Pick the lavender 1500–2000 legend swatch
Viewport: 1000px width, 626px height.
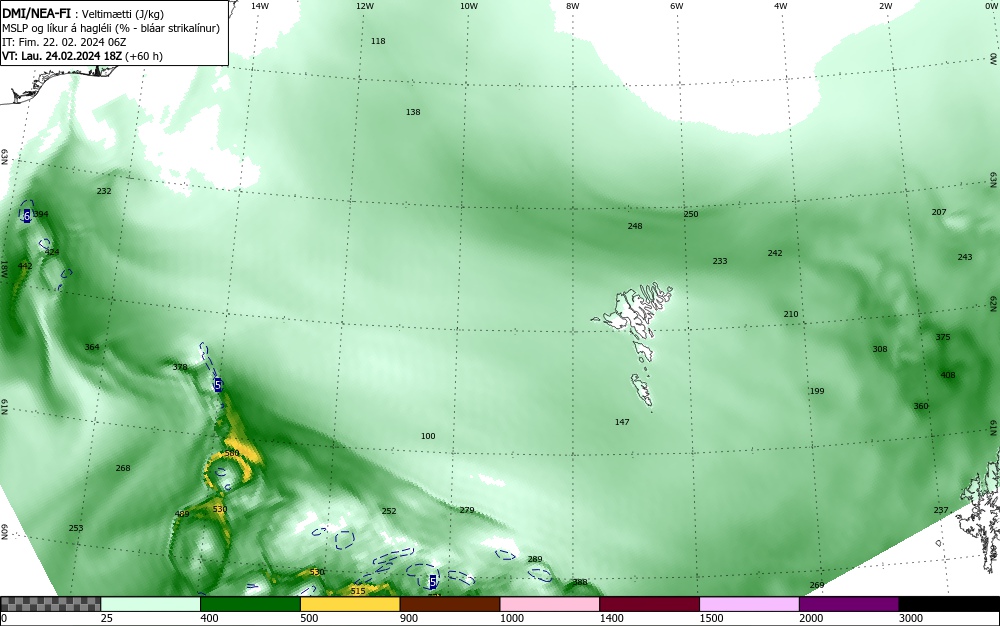pyautogui.click(x=749, y=604)
